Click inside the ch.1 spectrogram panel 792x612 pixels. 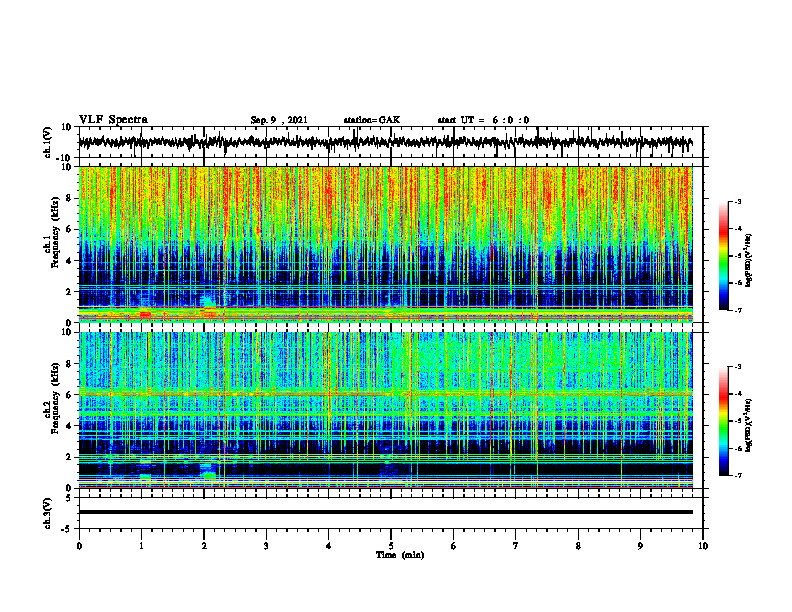385,244
